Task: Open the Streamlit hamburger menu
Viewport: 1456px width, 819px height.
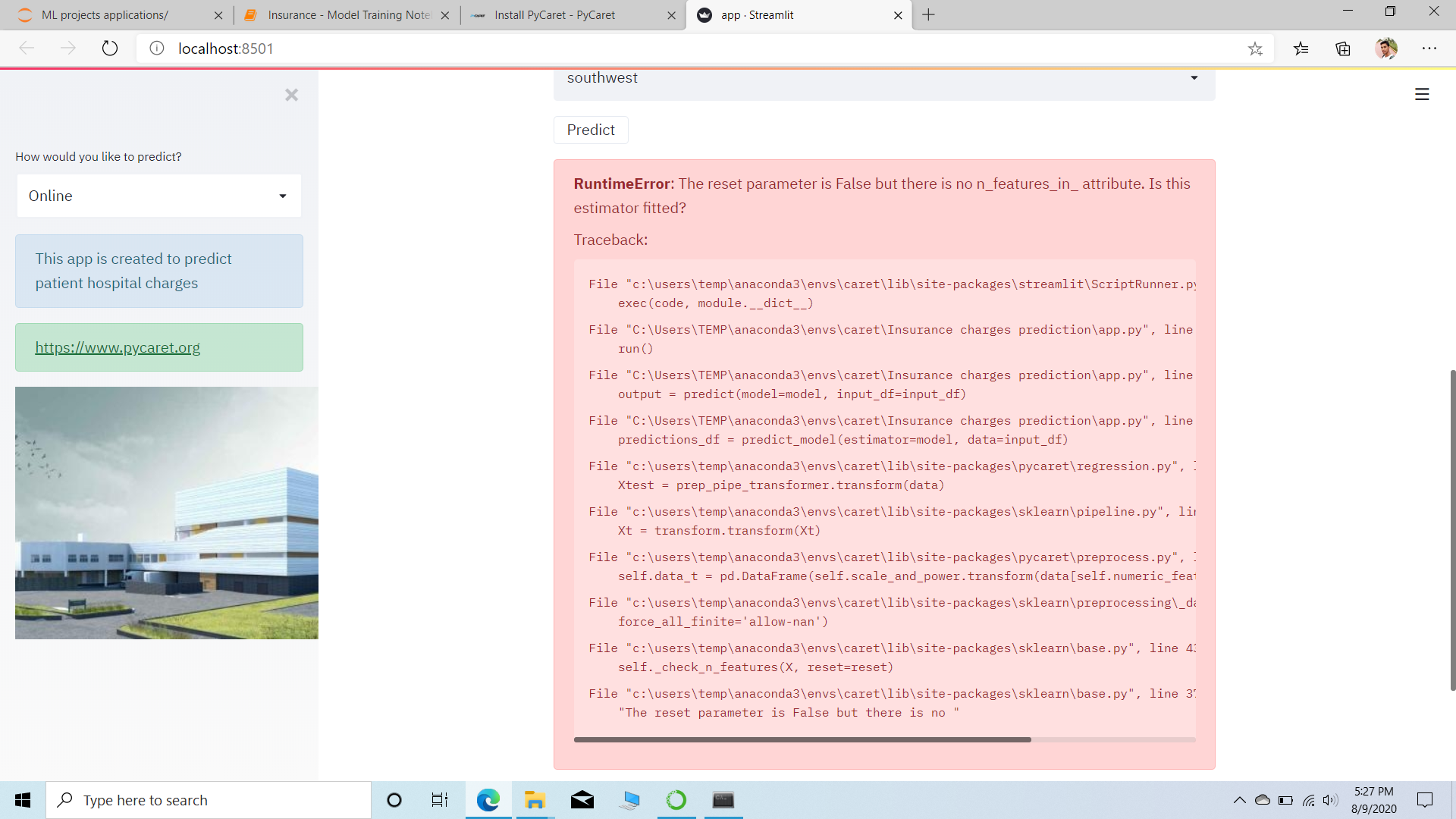Action: 1422,94
